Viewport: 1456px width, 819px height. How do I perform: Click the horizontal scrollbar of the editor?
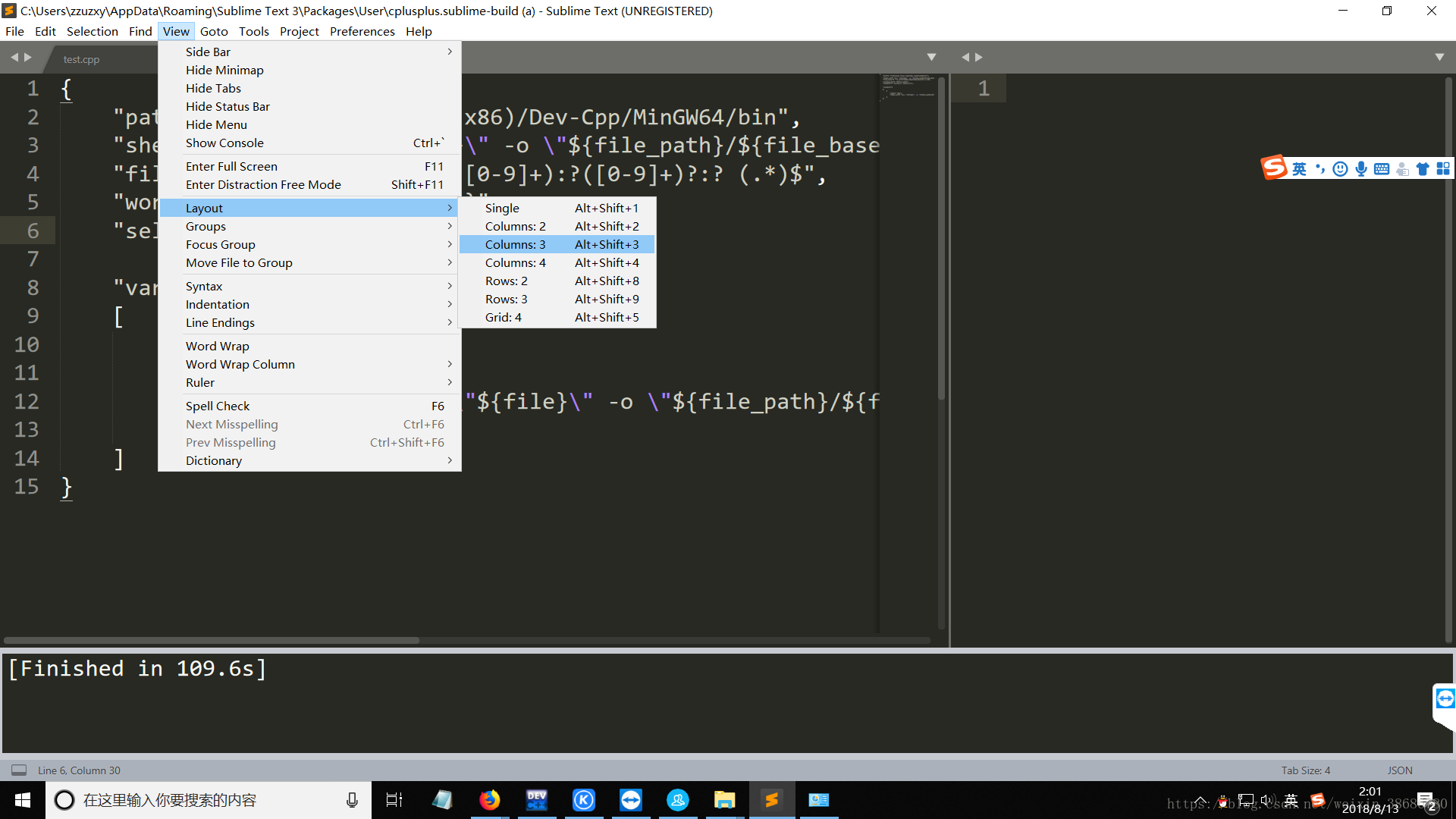coord(211,640)
